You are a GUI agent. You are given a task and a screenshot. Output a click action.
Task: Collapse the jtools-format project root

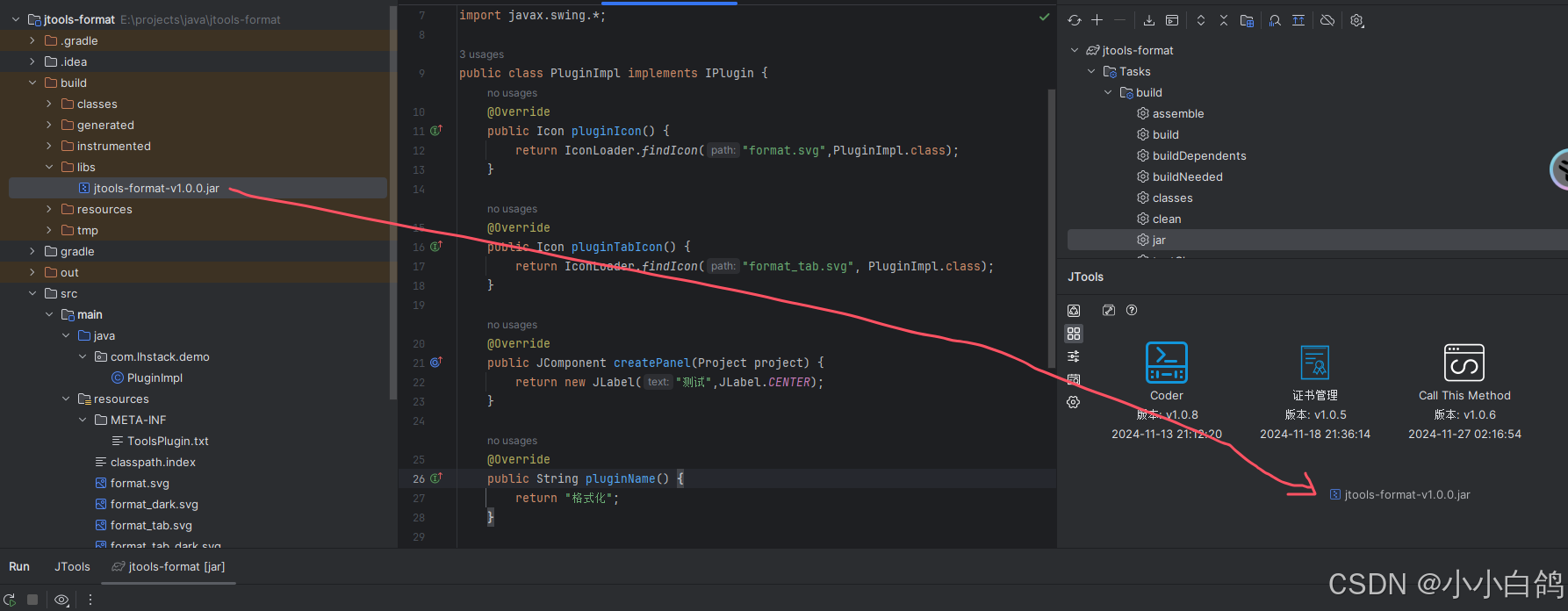pyautogui.click(x=16, y=19)
